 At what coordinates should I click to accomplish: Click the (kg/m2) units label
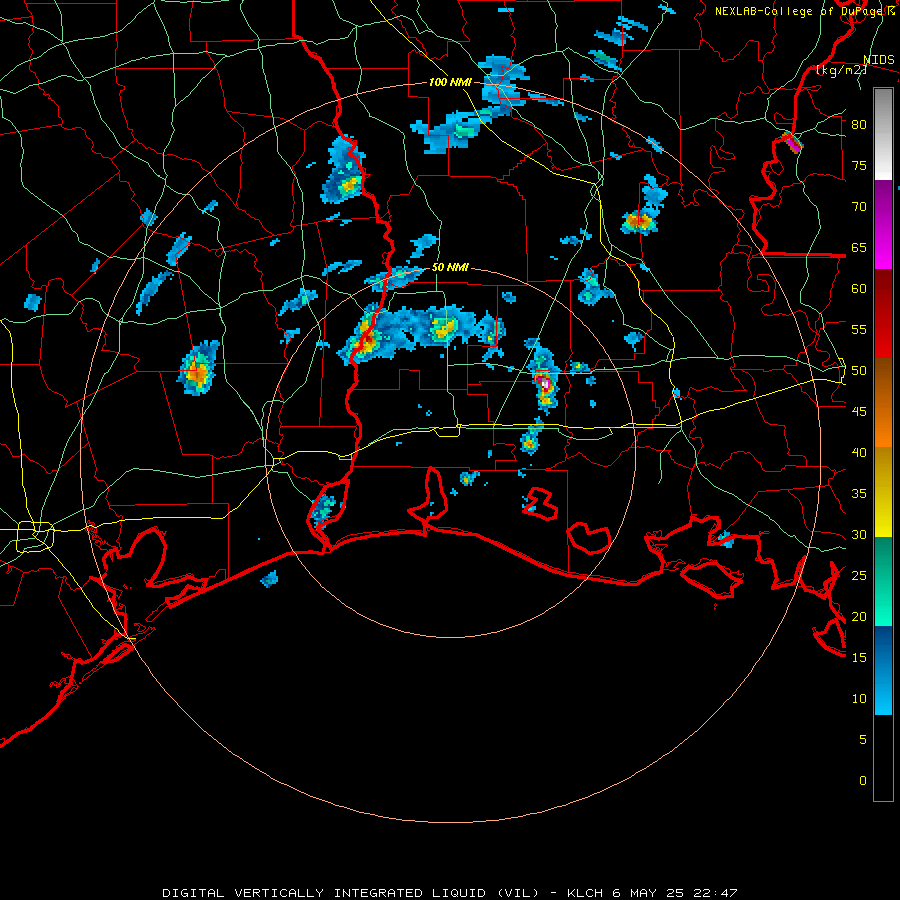click(841, 70)
